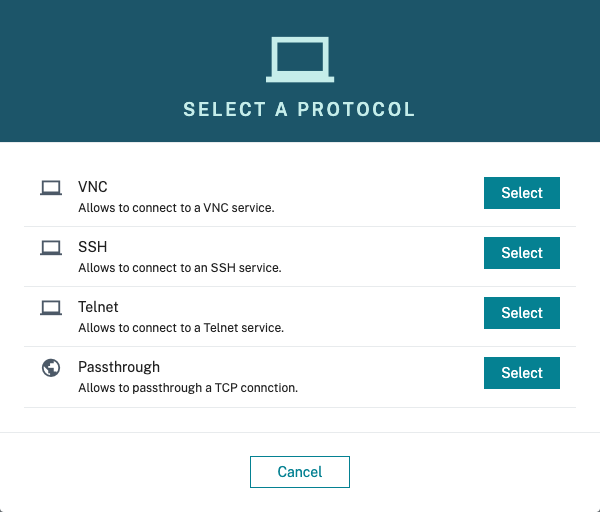Click the VNC protocol name
The image size is (600, 512).
point(93,187)
